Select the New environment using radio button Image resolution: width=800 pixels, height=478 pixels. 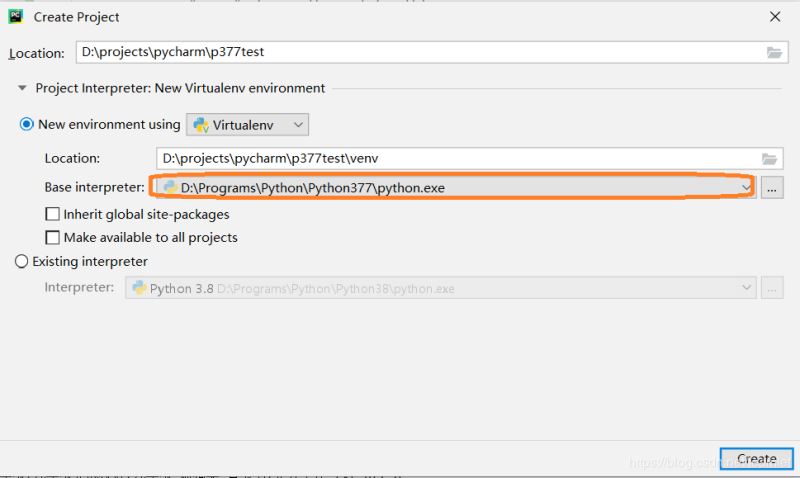click(27, 125)
